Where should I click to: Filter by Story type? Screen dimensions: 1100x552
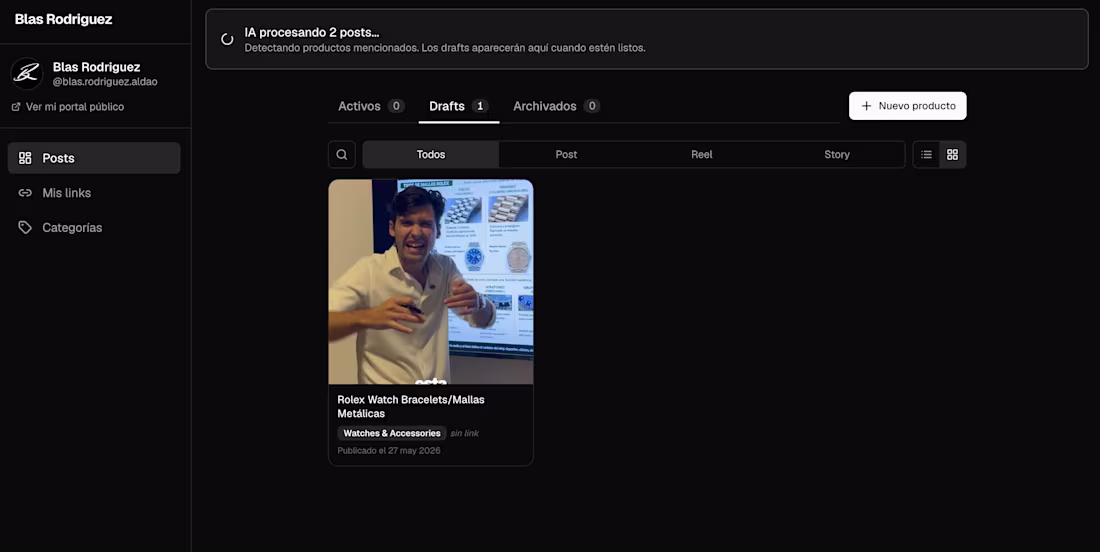[x=837, y=154]
